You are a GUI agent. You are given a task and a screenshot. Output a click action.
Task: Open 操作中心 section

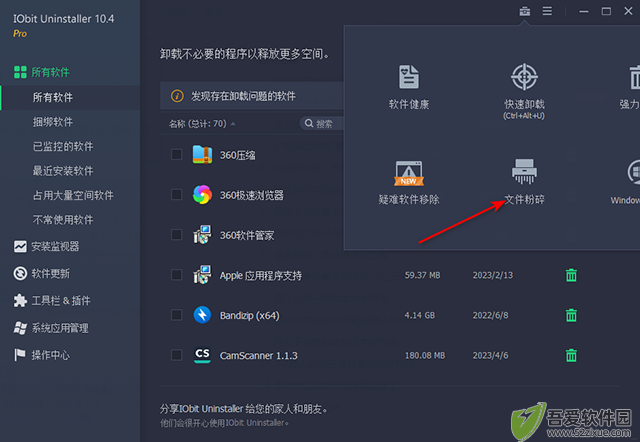coord(42,355)
